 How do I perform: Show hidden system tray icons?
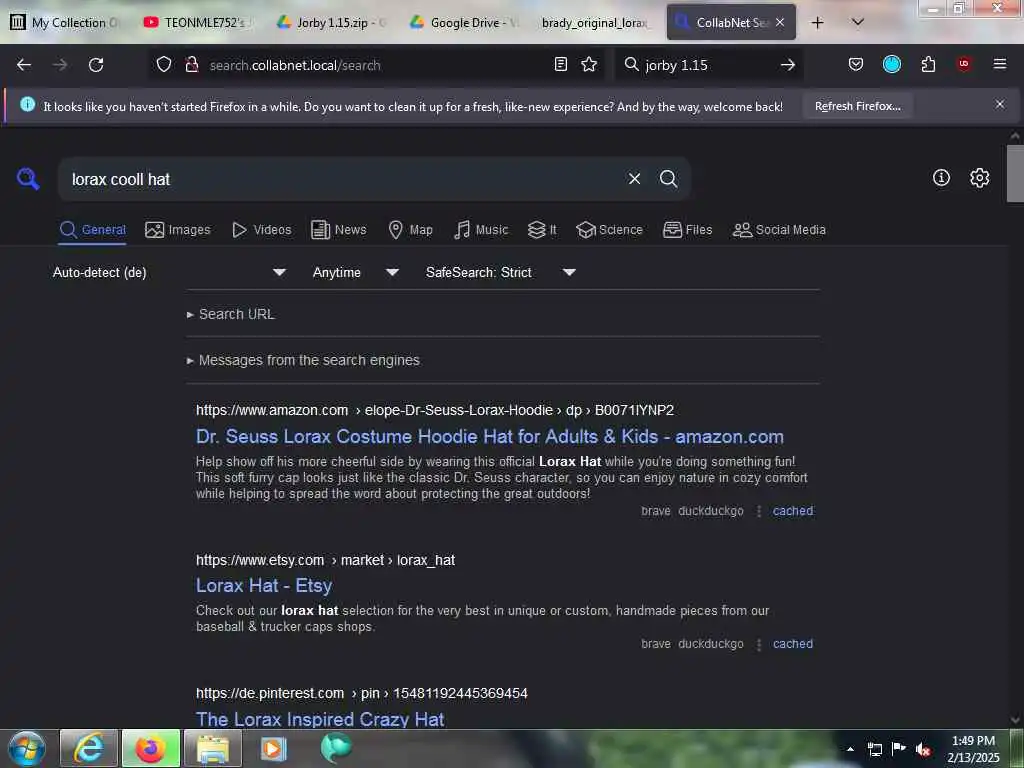click(850, 748)
